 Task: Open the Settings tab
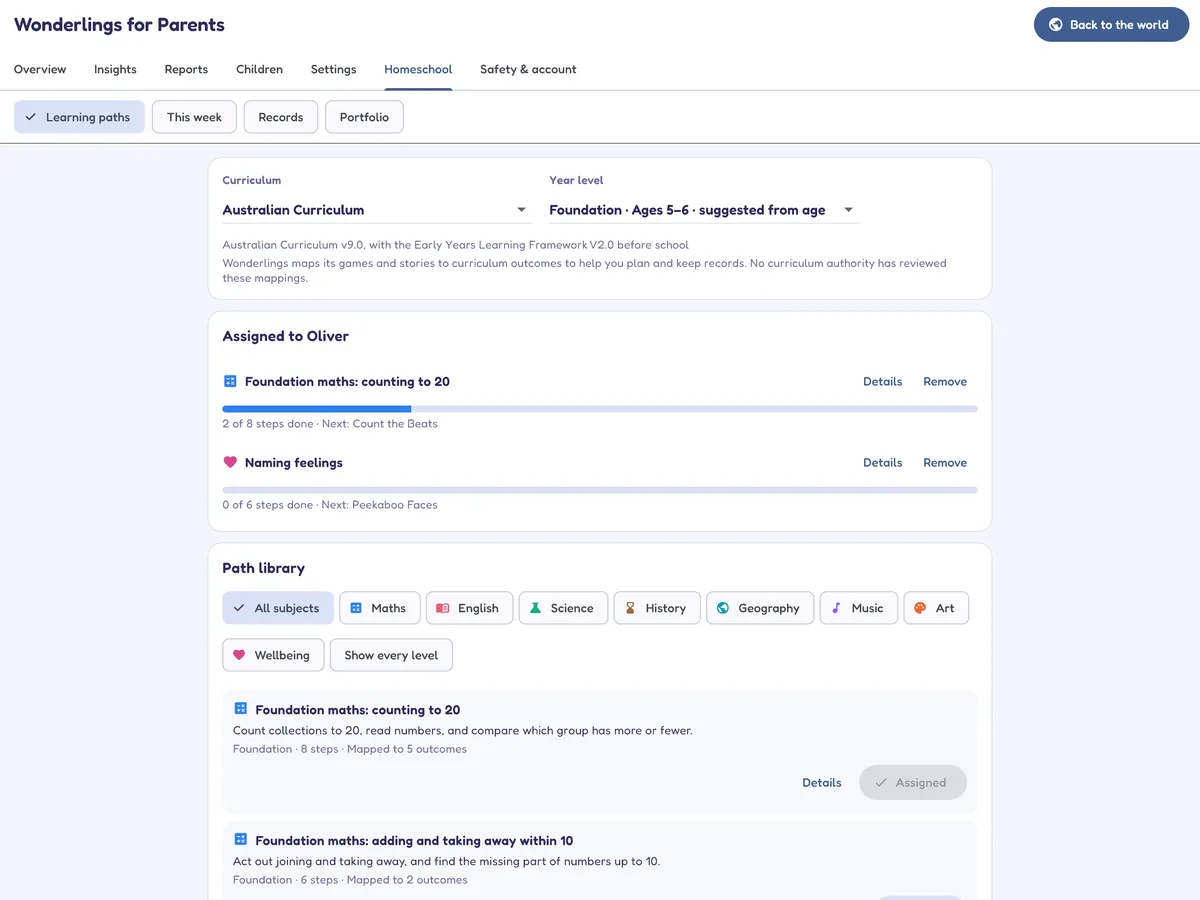(x=333, y=69)
